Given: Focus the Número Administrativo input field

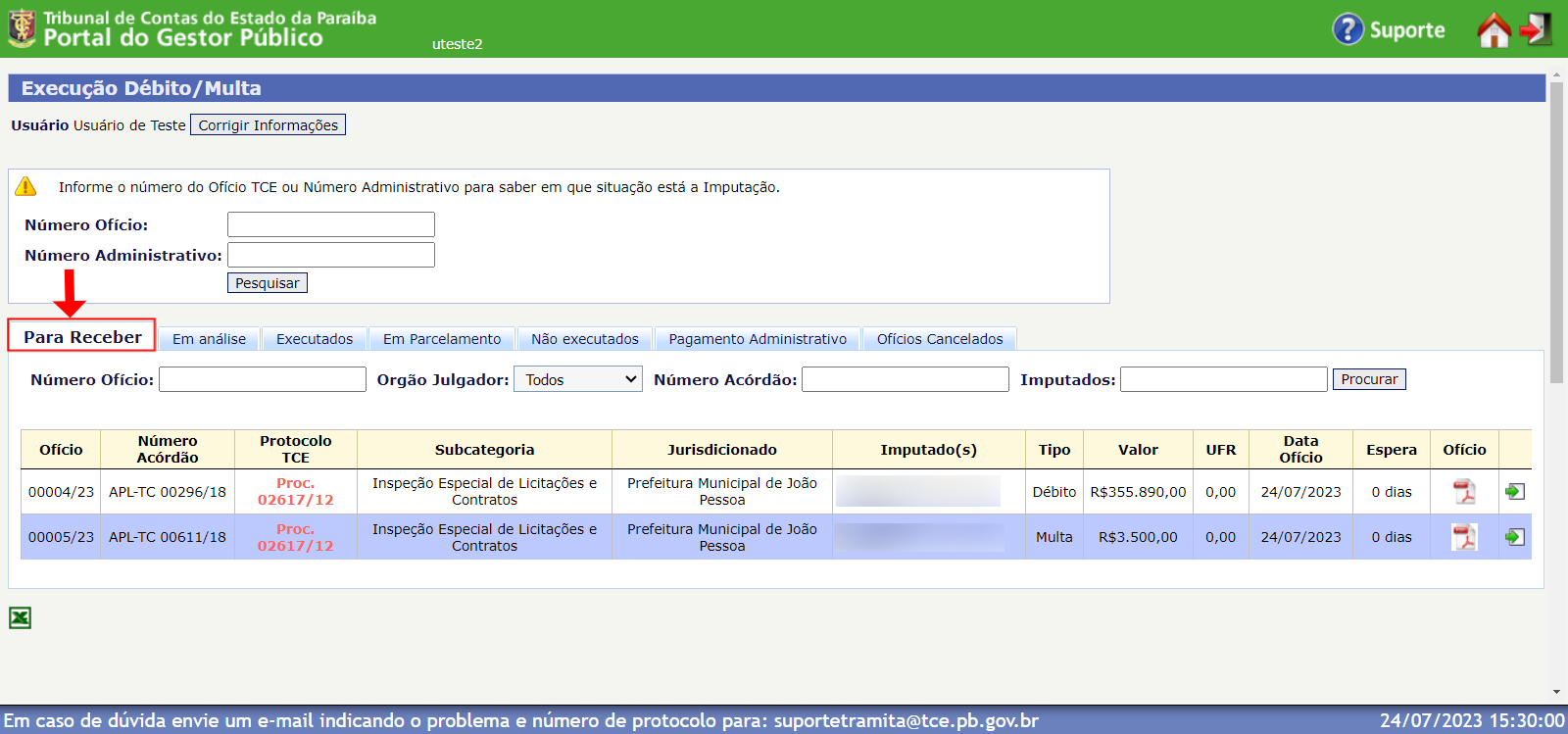Looking at the screenshot, I should [331, 255].
